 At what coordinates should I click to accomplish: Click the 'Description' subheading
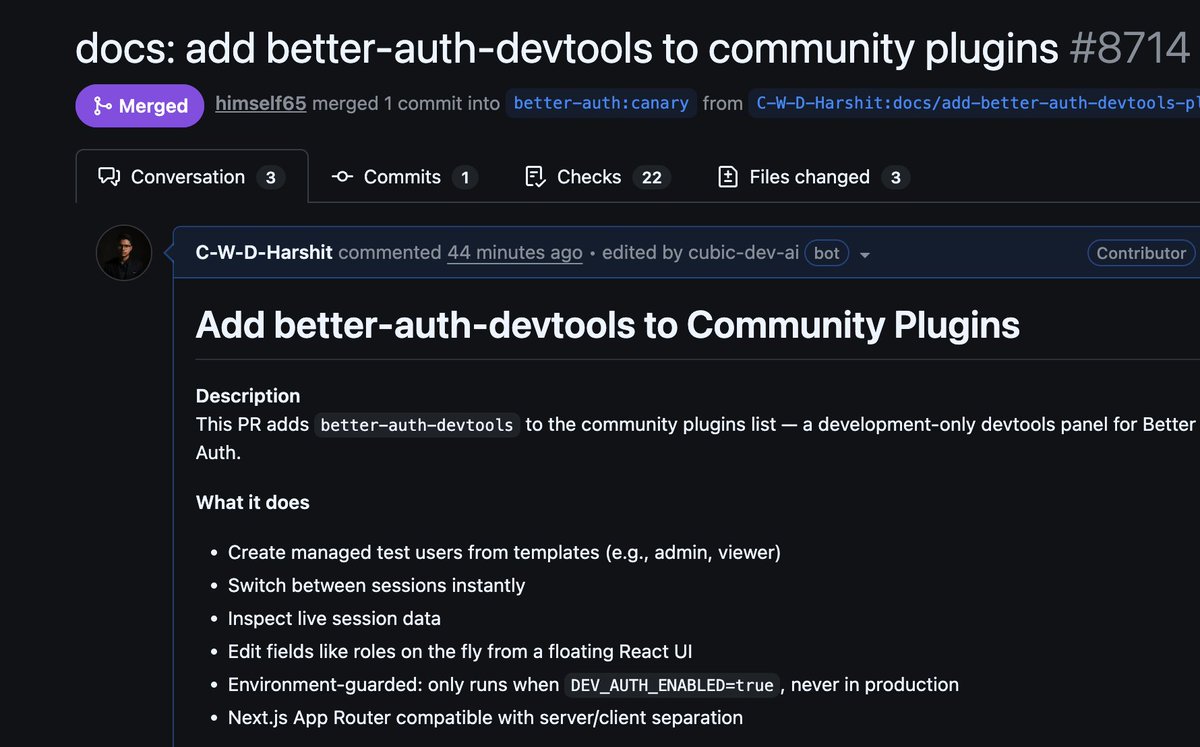coord(248,395)
